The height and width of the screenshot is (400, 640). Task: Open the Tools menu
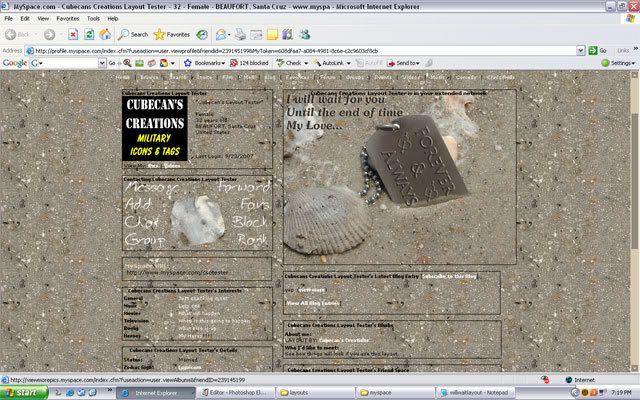(x=93, y=18)
